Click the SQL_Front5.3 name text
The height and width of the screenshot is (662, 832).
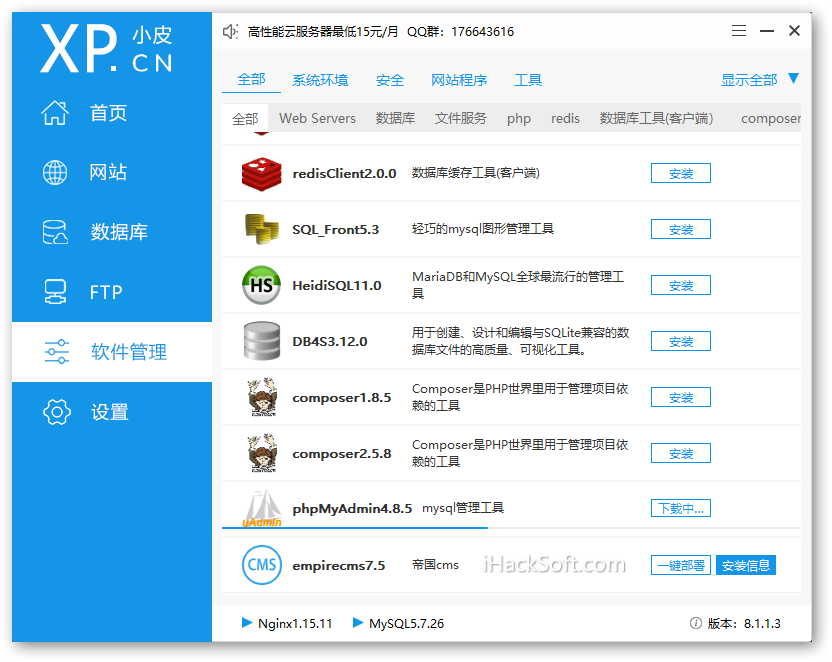tap(335, 230)
